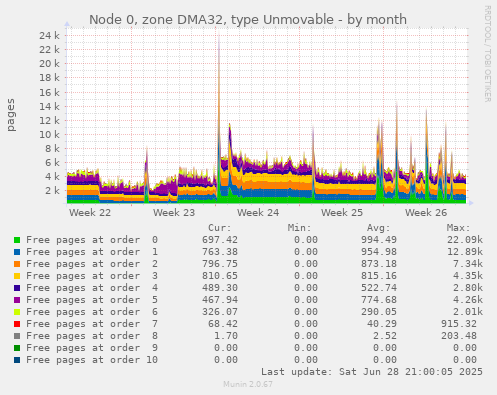
Task: Click the current value 489.30
Action: coord(220,288)
